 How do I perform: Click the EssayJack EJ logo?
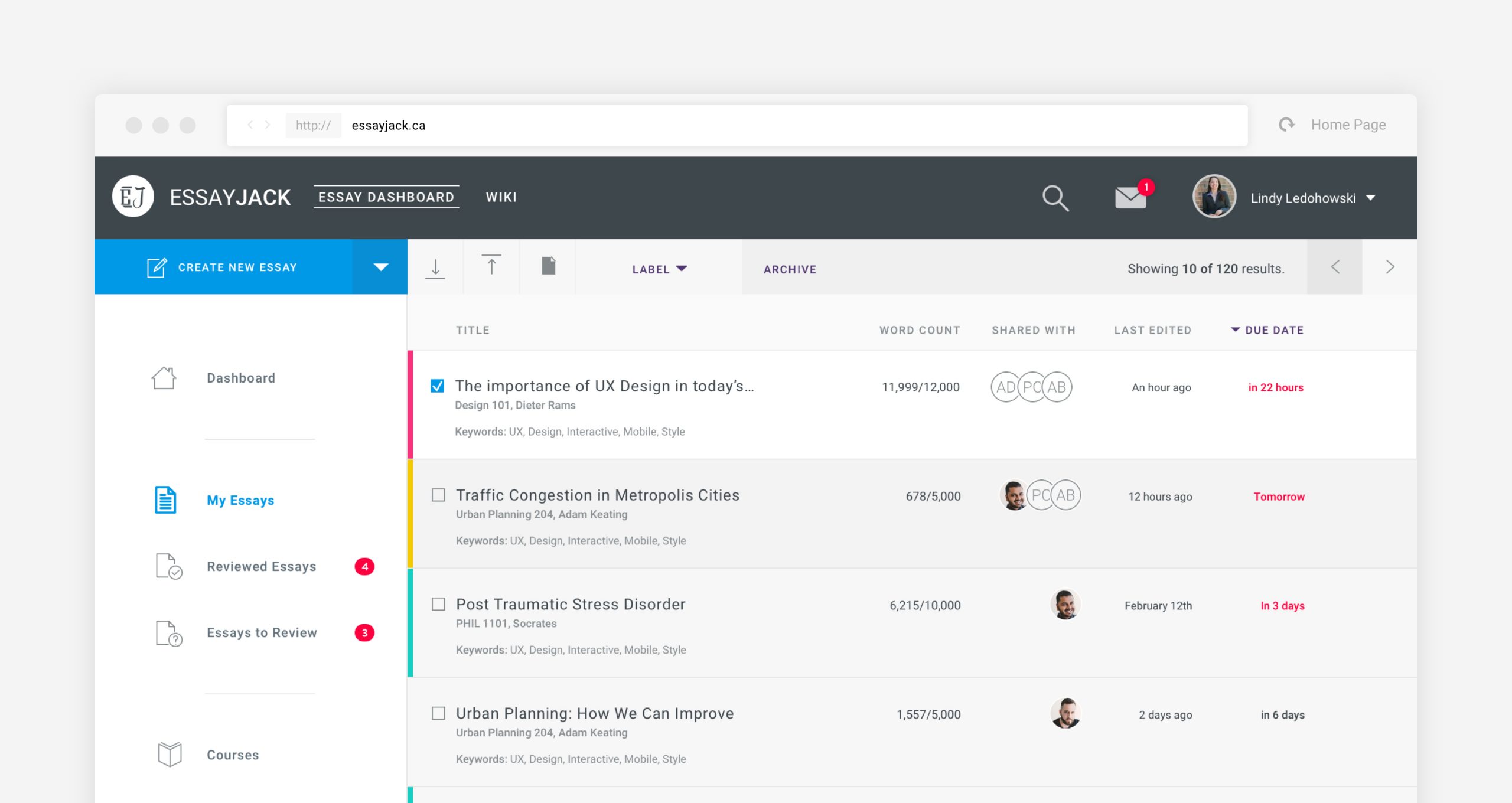(x=133, y=197)
